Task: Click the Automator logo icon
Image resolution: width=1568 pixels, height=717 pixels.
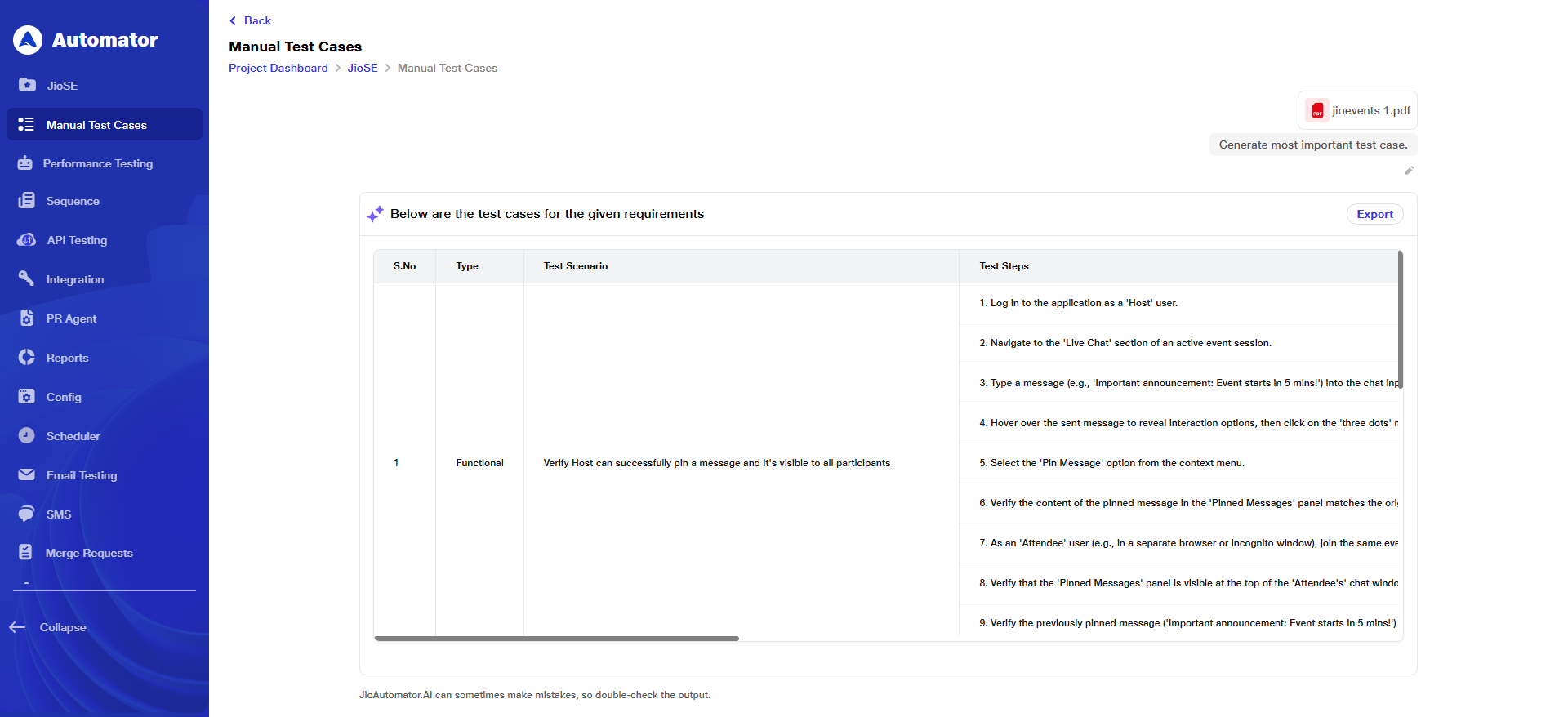Action: (28, 40)
